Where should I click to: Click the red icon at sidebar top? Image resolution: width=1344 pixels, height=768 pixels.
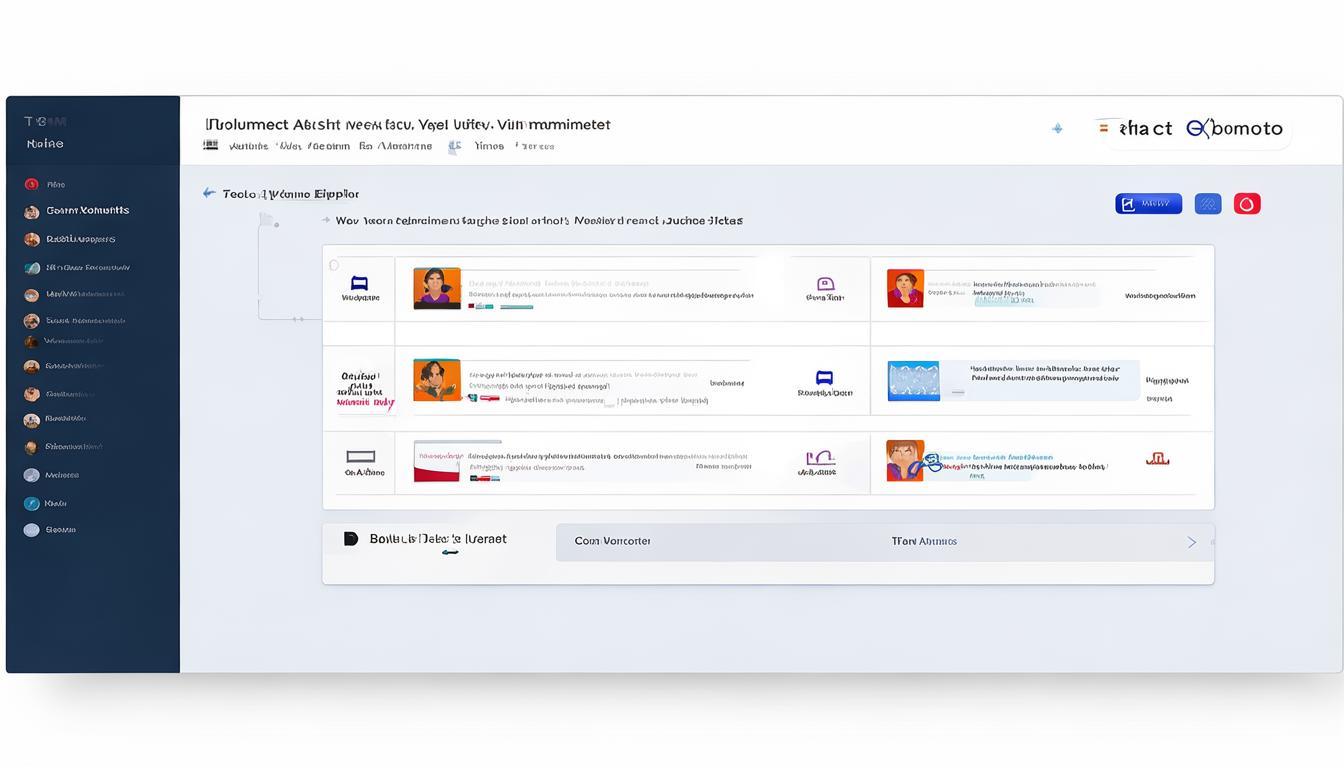click(x=32, y=184)
